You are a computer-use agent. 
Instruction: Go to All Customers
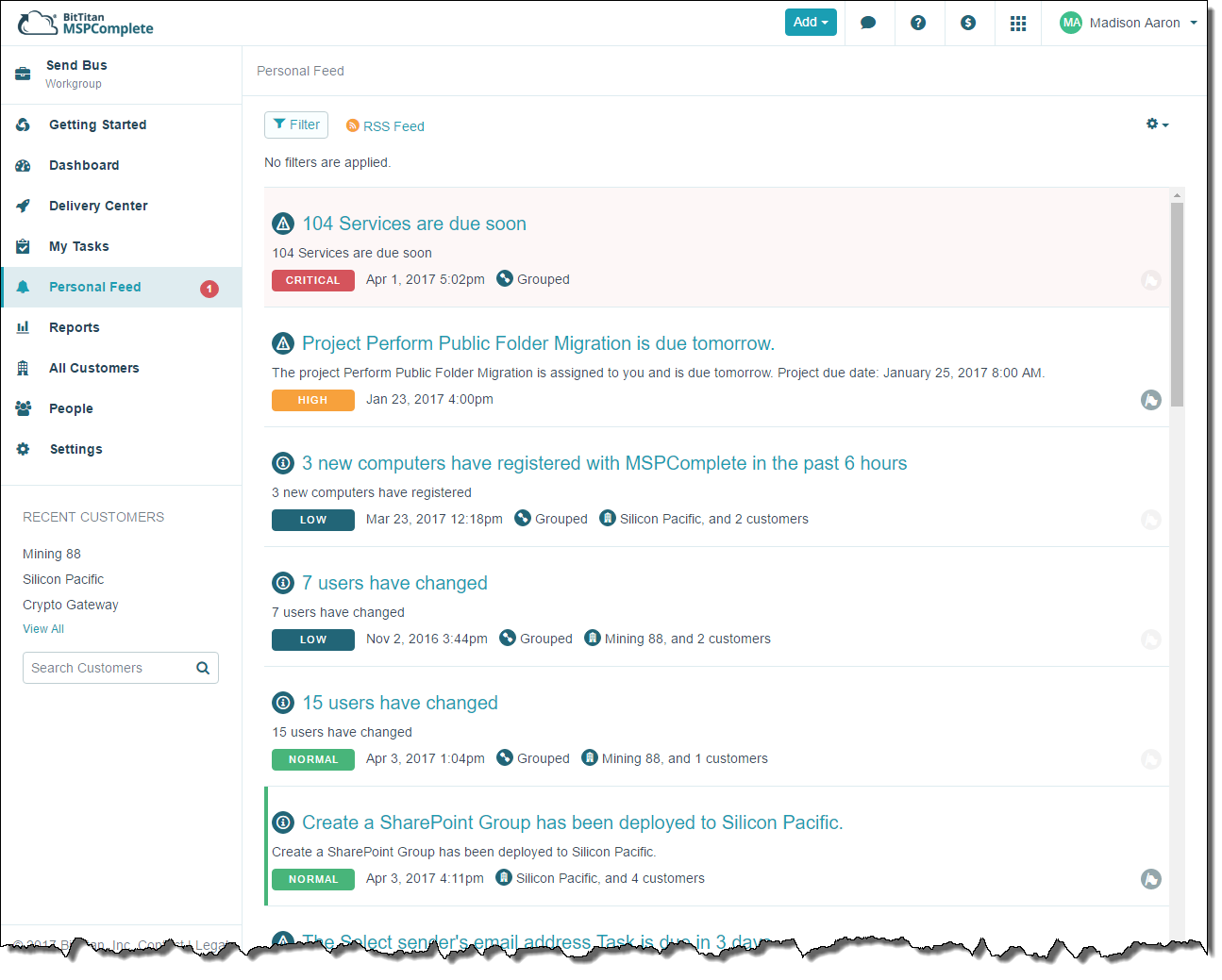[x=94, y=368]
